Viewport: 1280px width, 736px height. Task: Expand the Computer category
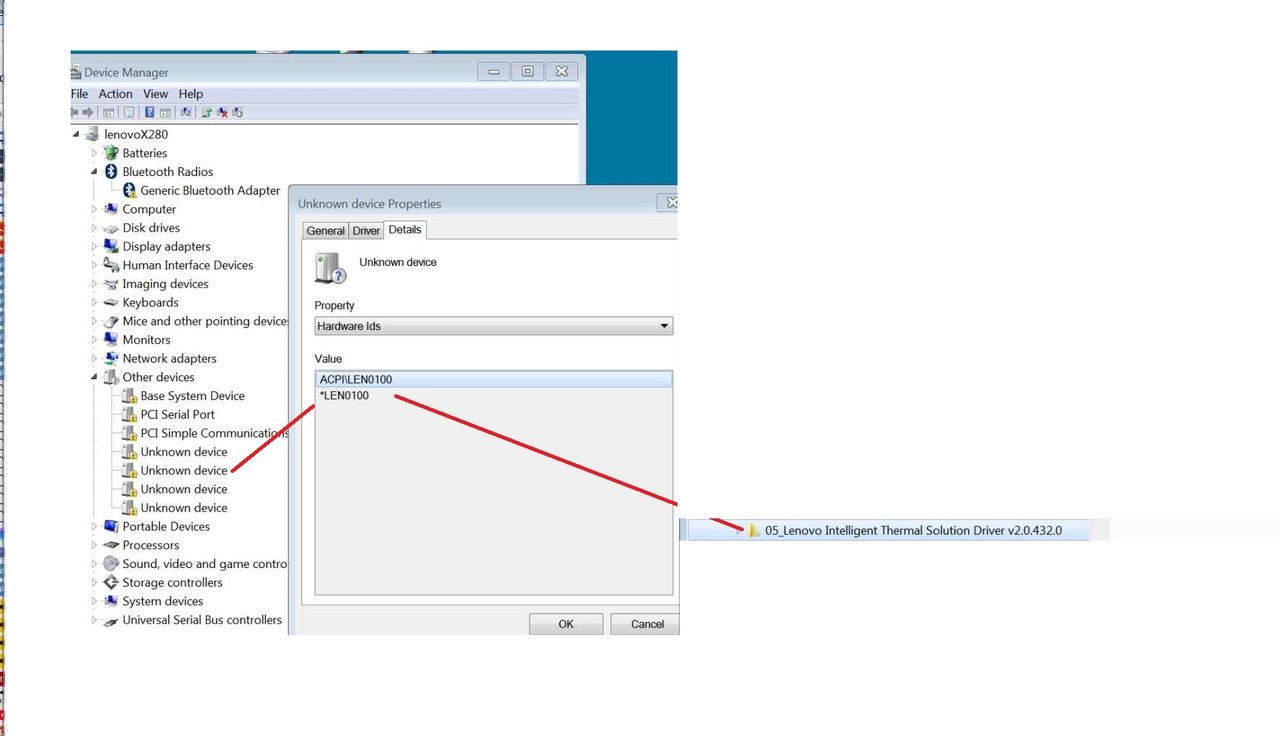tap(95, 209)
